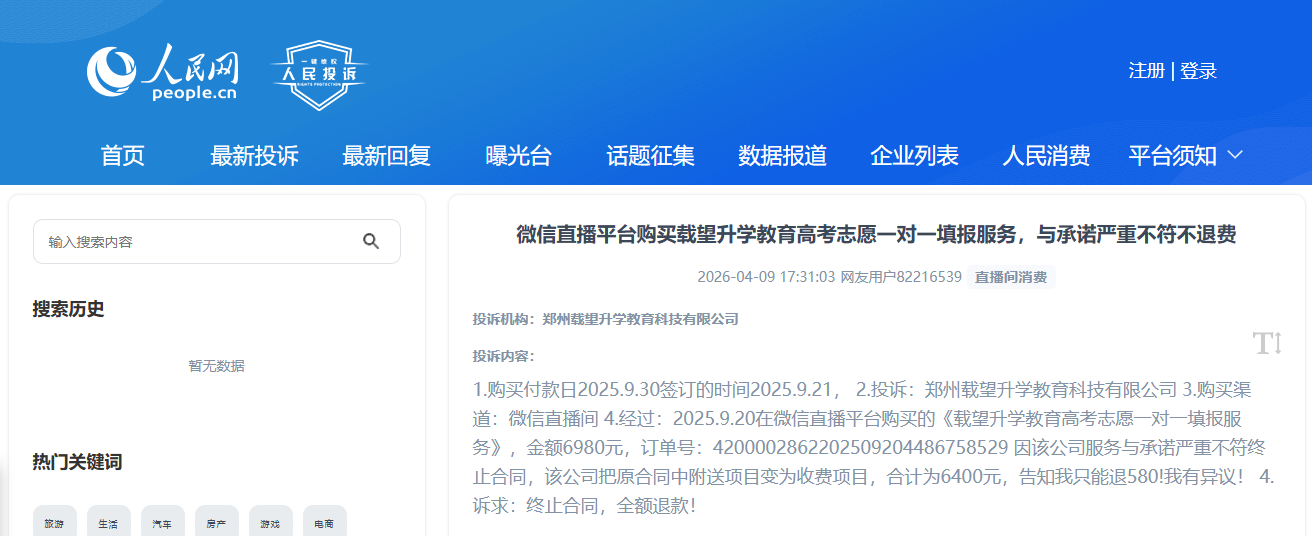The image size is (1312, 536).
Task: Click the font size adjust icon
Action: (x=1267, y=343)
